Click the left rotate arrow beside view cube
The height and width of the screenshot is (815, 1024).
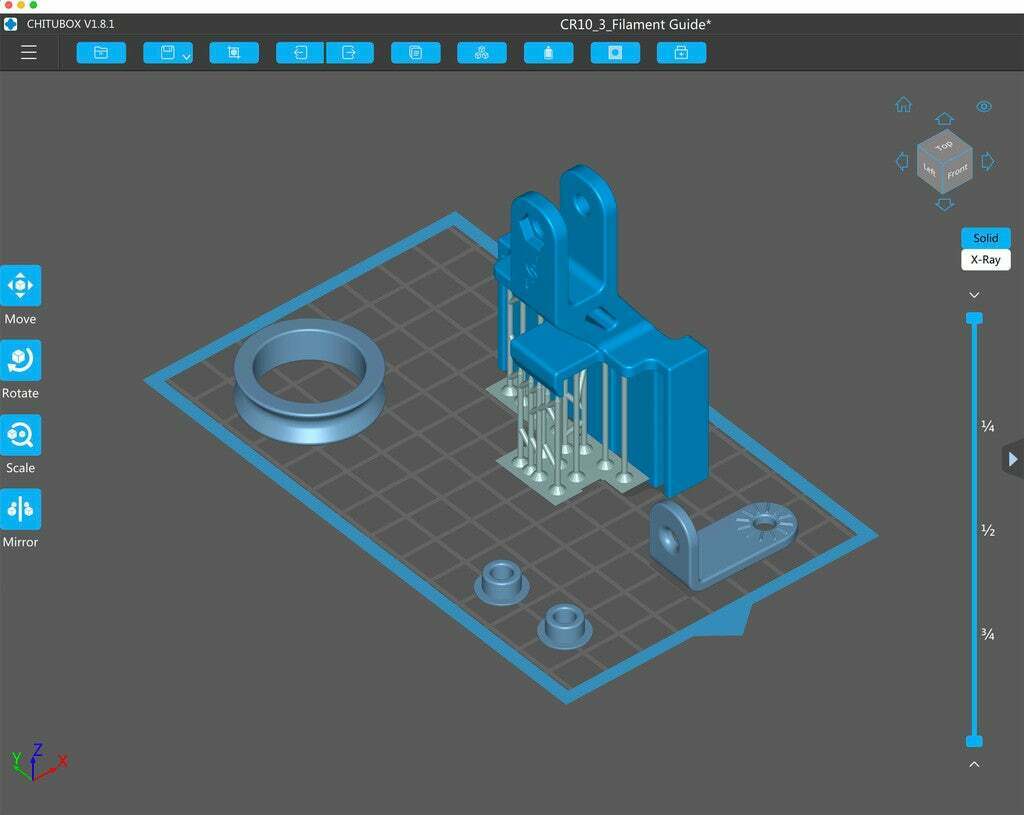[902, 161]
